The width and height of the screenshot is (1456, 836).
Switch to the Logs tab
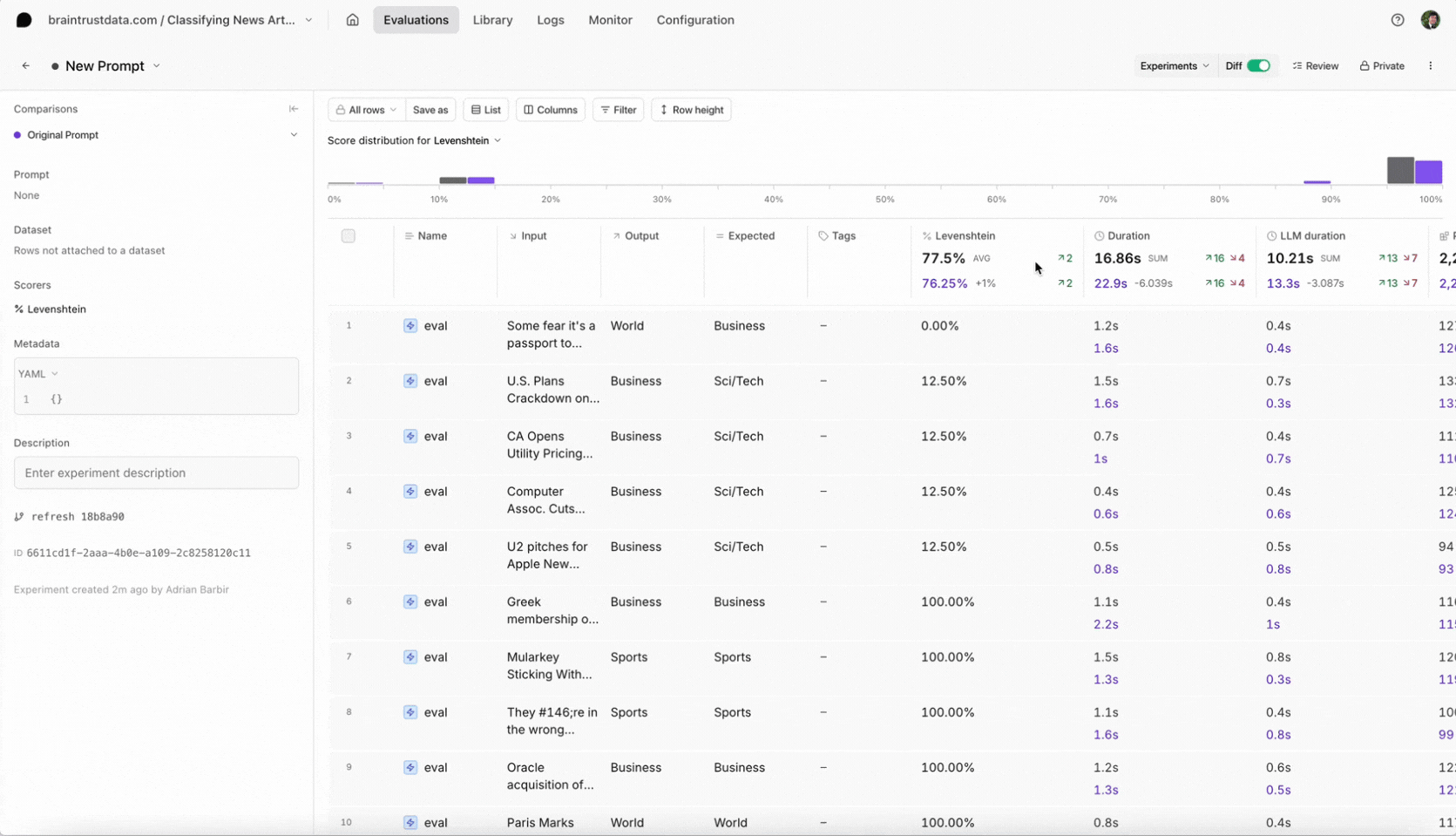pyautogui.click(x=550, y=20)
